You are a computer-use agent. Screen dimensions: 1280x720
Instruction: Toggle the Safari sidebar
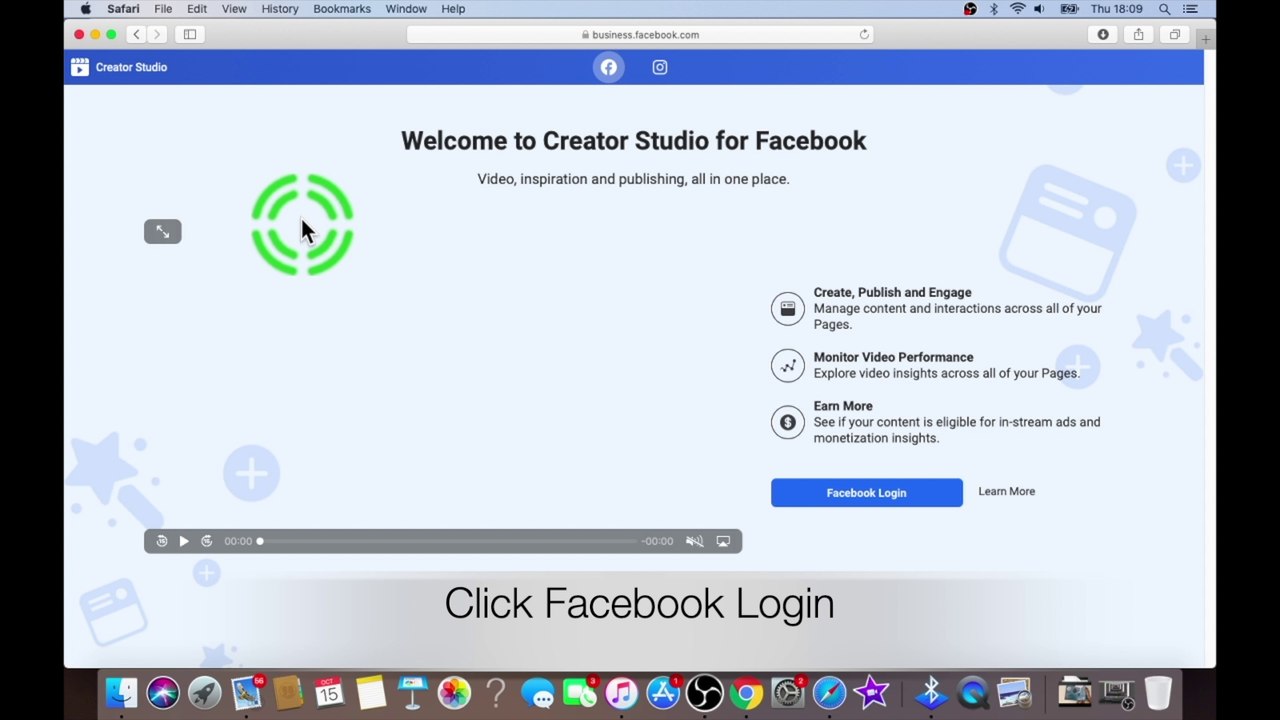pos(190,34)
